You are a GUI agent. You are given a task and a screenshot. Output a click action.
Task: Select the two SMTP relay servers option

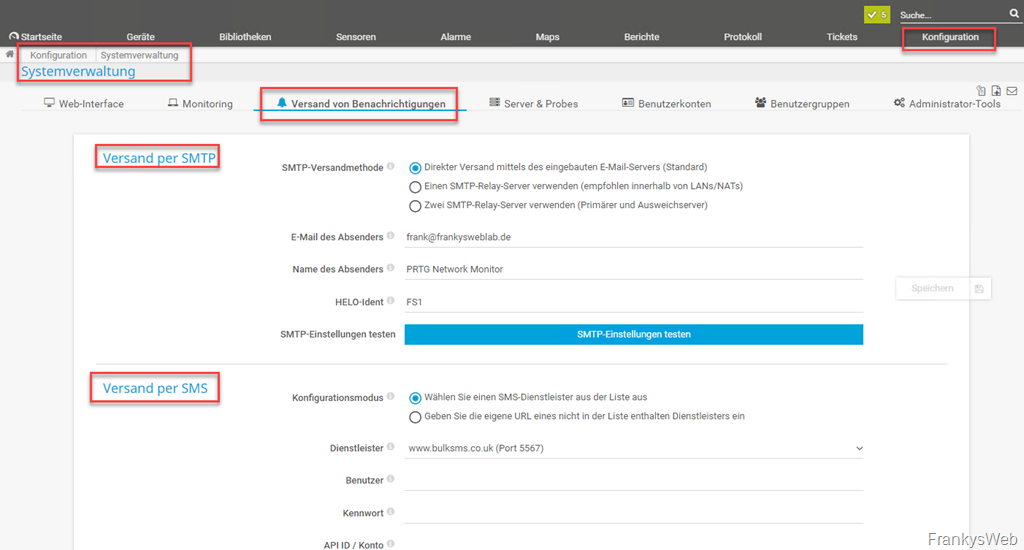(415, 206)
